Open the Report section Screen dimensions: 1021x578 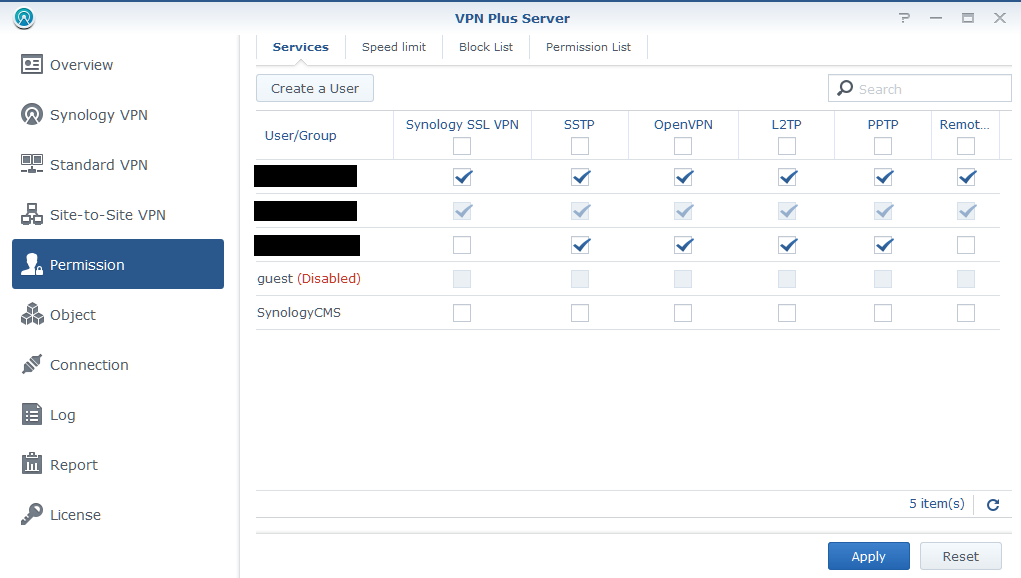[73, 464]
